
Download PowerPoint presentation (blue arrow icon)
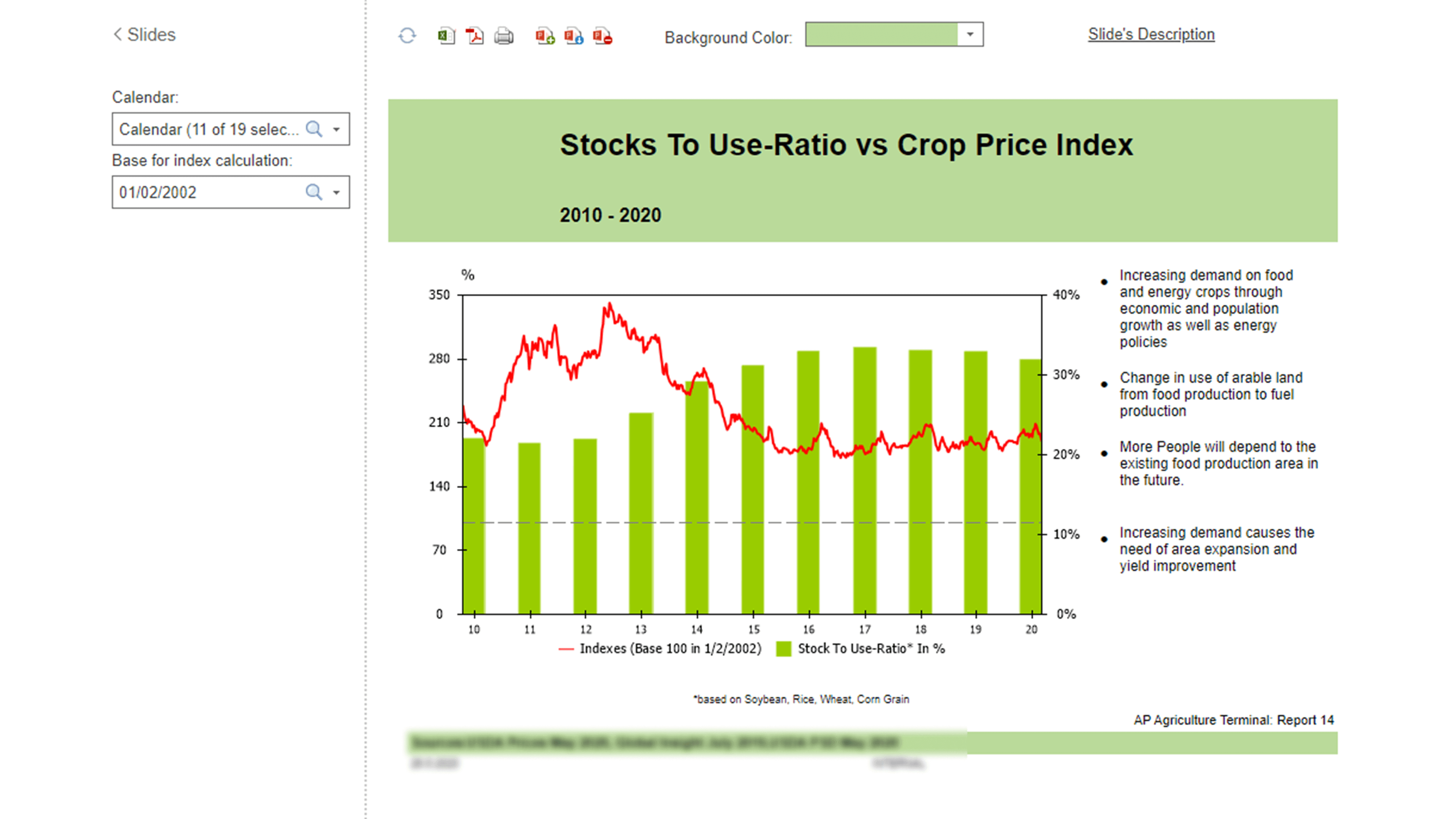click(x=574, y=36)
